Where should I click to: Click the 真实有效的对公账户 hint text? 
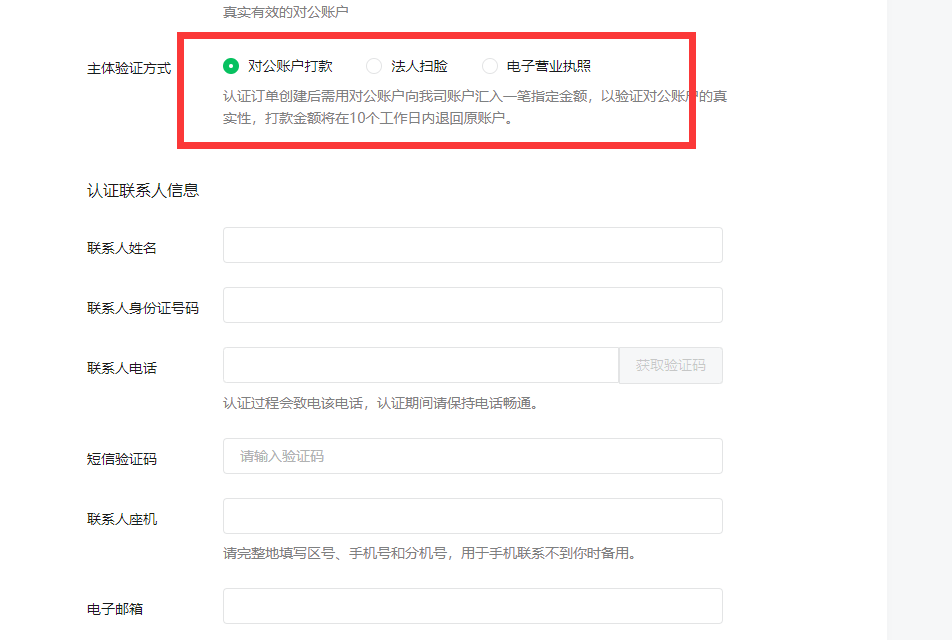point(285,12)
